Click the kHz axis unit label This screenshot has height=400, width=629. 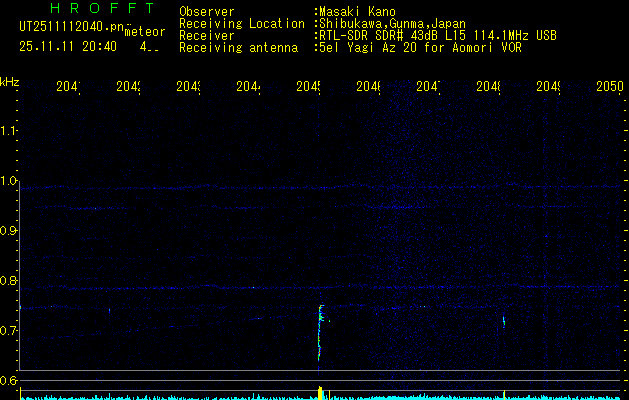[x=10, y=81]
